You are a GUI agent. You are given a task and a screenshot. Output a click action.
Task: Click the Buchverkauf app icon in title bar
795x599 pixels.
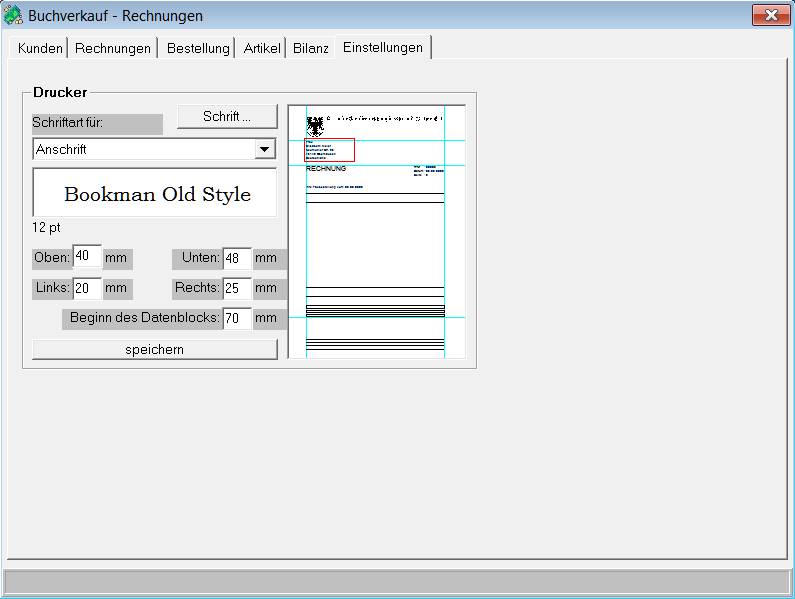click(x=14, y=15)
